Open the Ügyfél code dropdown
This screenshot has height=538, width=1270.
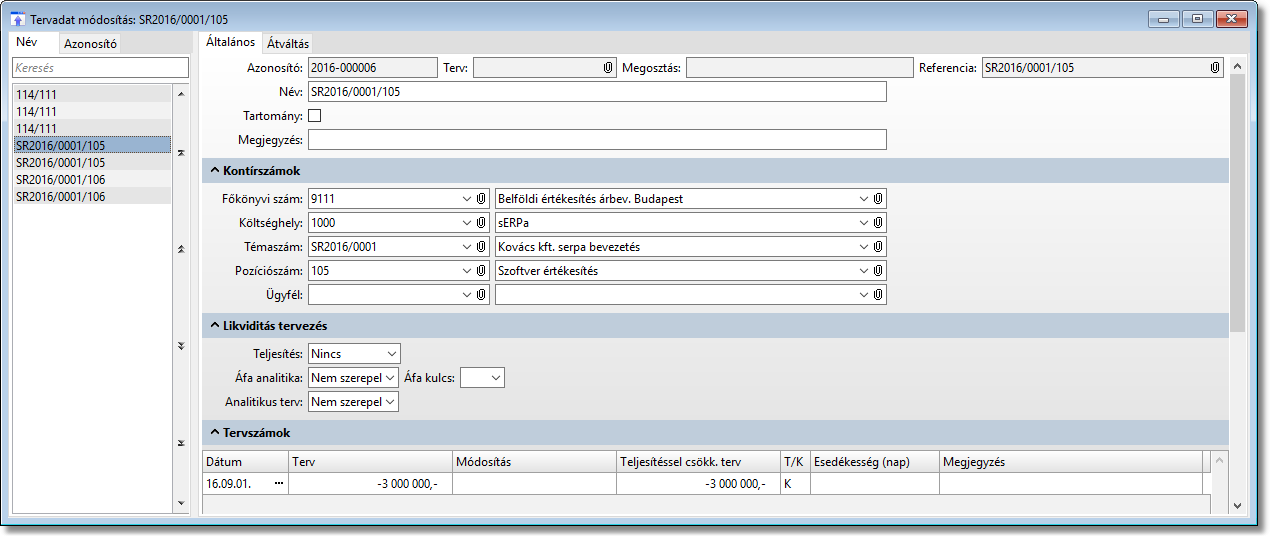pyautogui.click(x=467, y=295)
